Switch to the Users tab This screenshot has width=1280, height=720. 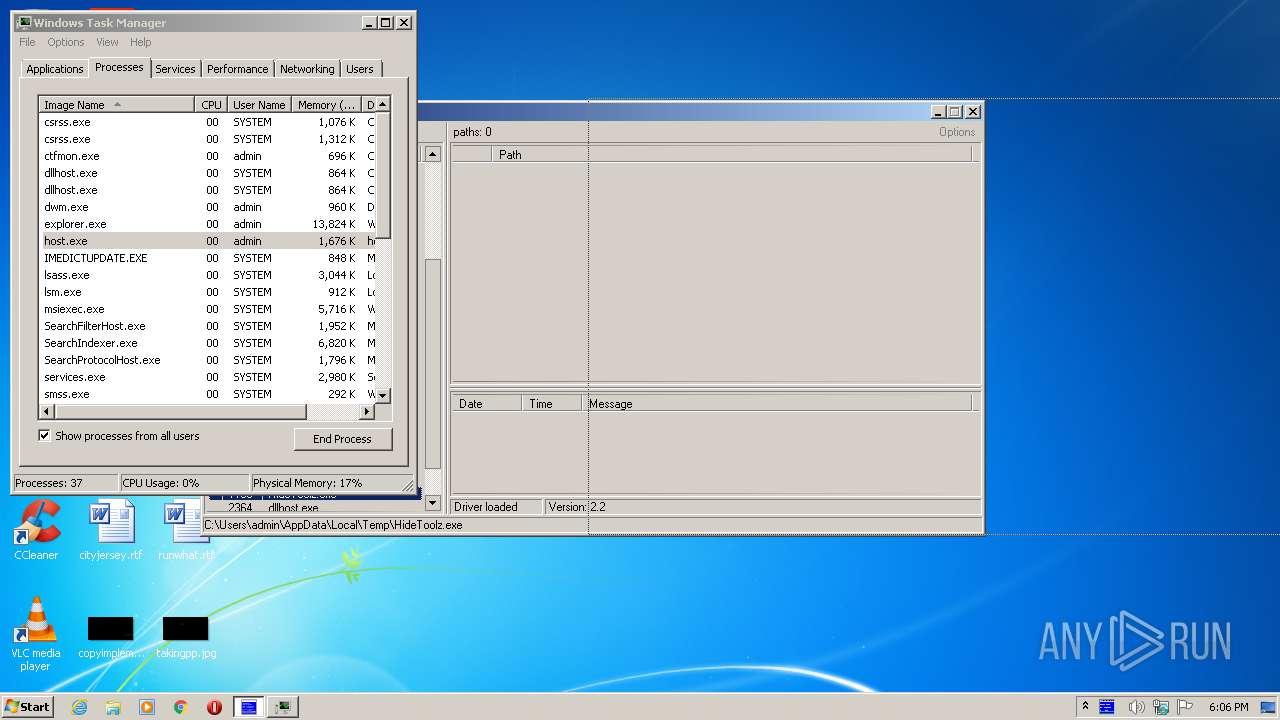coord(360,69)
